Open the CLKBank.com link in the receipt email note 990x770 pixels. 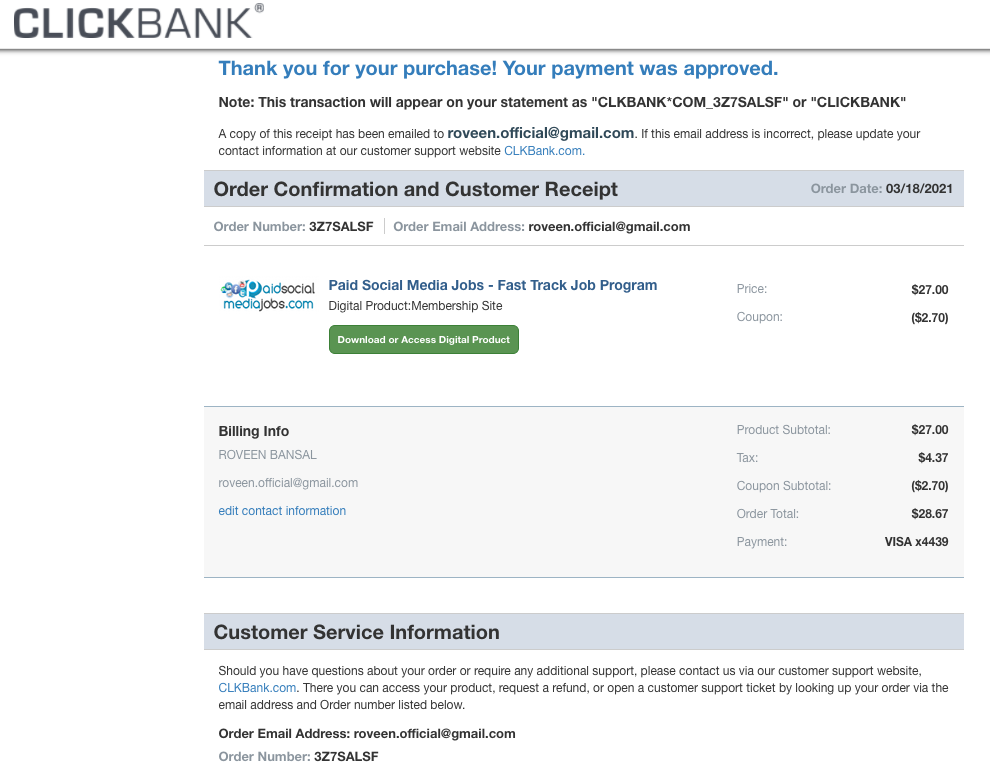coord(544,151)
